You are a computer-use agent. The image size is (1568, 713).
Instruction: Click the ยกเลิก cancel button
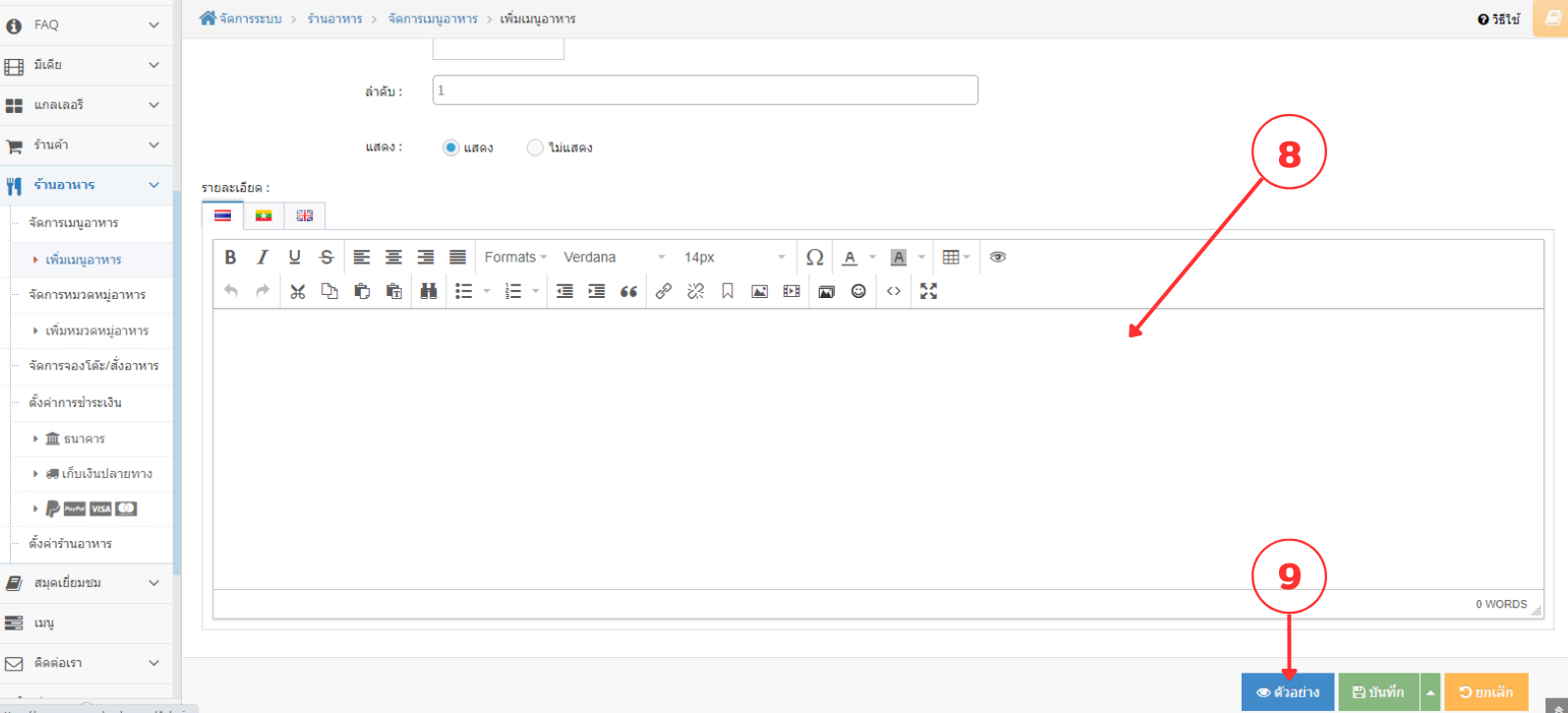click(x=1486, y=692)
